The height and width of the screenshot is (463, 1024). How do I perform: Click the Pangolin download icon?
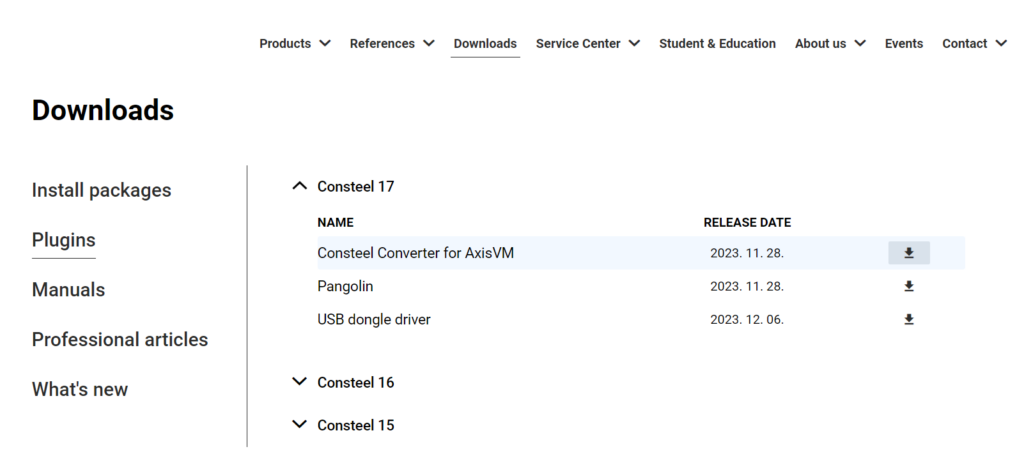(x=908, y=286)
